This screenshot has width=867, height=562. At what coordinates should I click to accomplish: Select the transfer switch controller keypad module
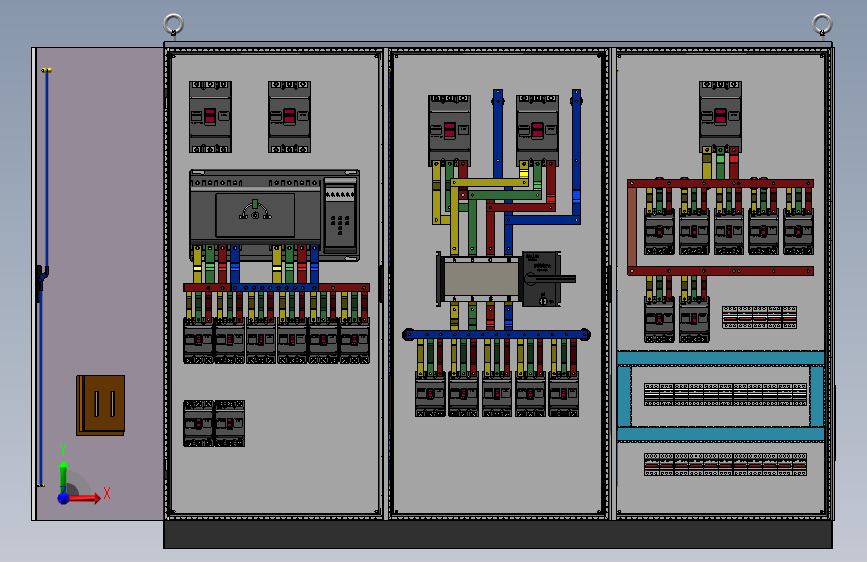[x=340, y=215]
